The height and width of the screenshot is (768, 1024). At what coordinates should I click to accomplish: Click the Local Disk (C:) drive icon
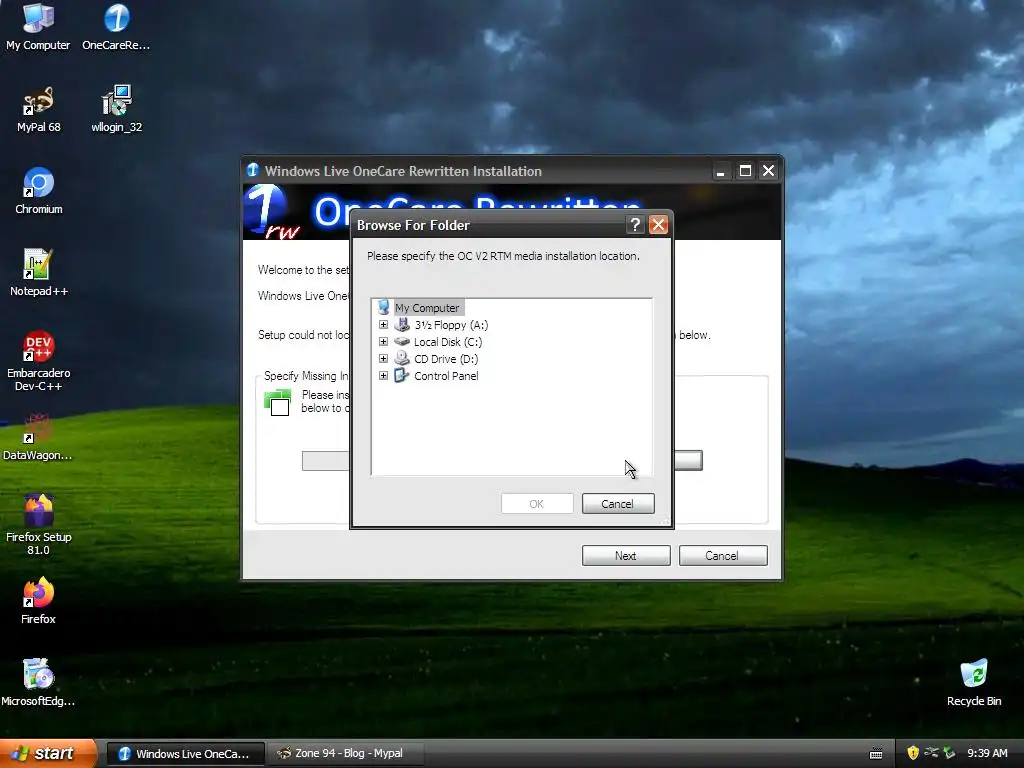402,342
